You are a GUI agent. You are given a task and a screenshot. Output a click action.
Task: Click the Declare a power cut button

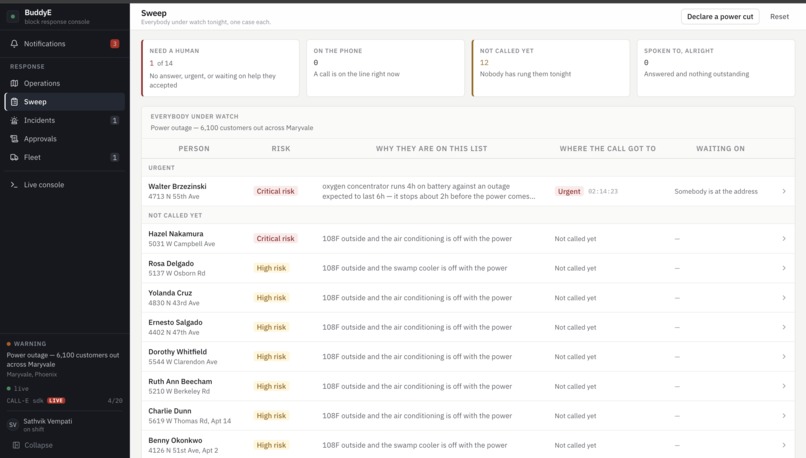[720, 16]
